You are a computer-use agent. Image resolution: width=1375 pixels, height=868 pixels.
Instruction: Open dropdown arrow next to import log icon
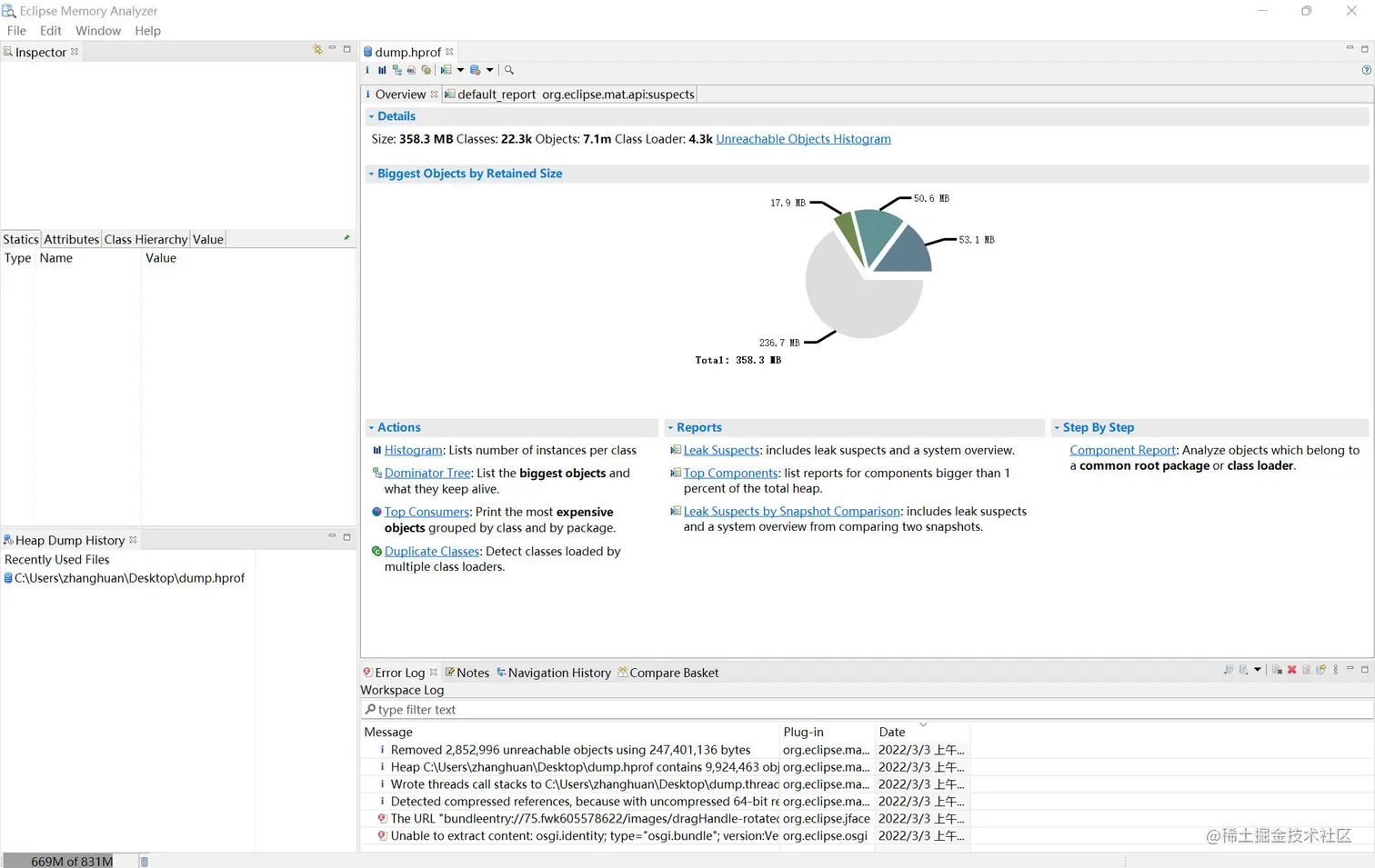(1258, 670)
